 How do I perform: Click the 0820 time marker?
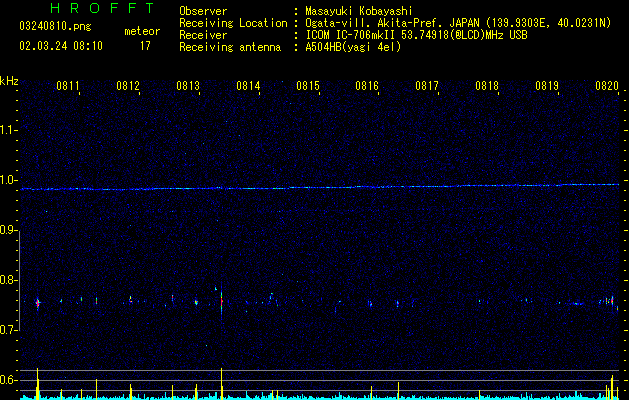(x=607, y=85)
